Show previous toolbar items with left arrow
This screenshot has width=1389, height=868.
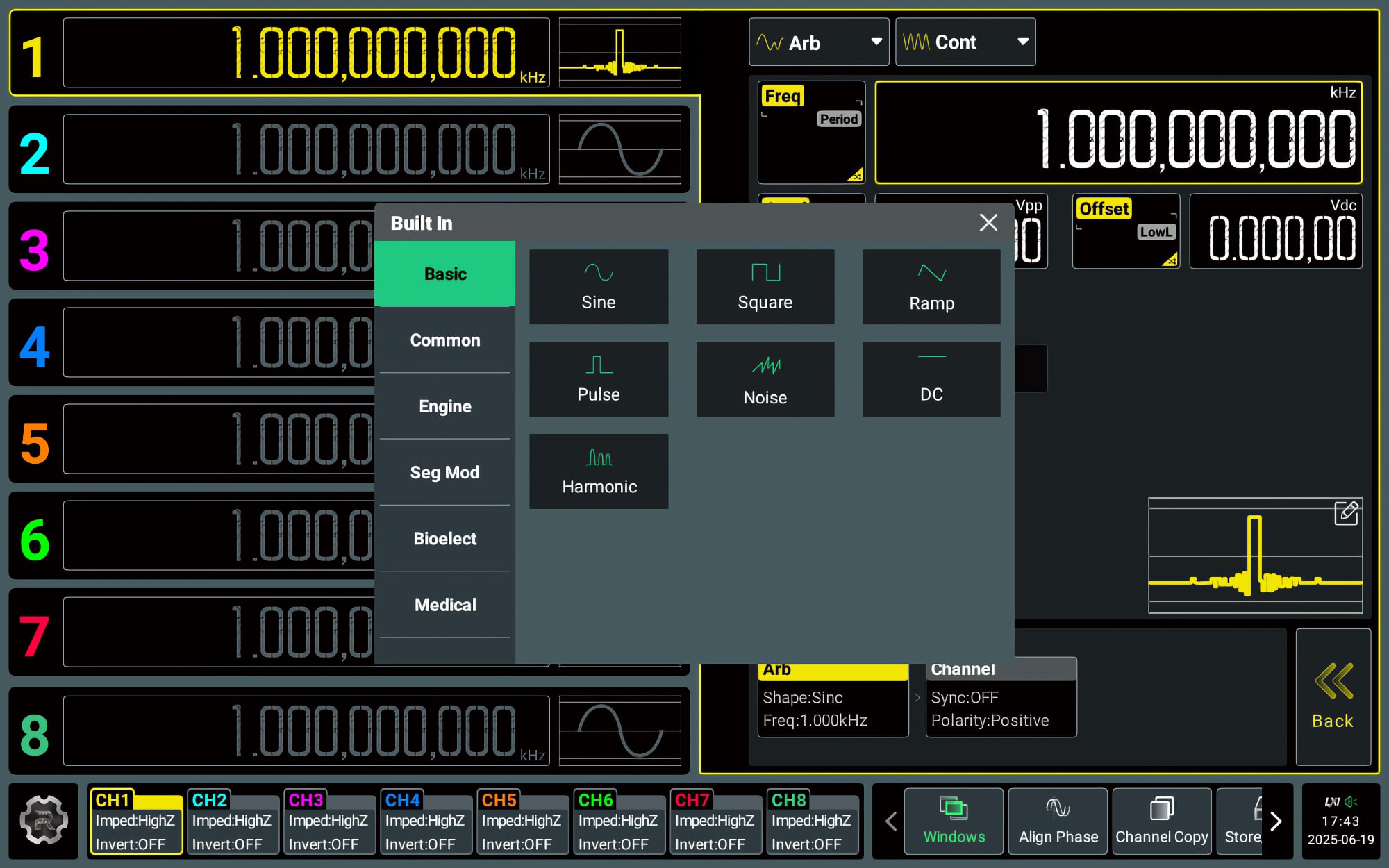point(891,821)
